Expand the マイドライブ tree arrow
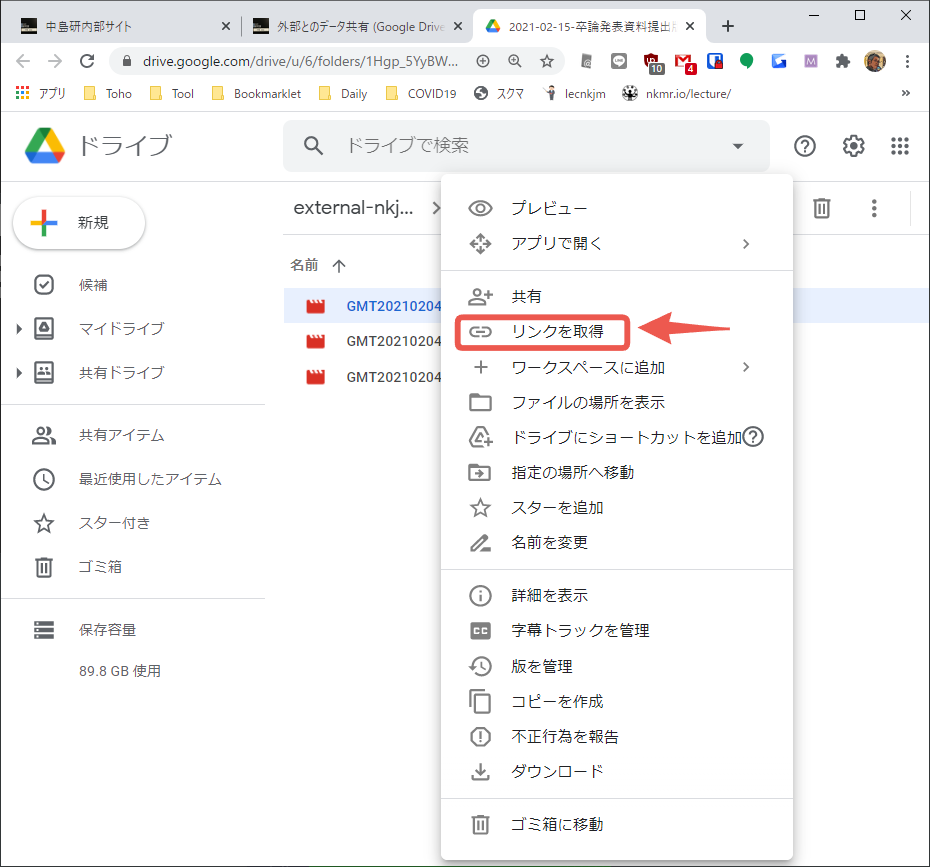The height and width of the screenshot is (867, 930). 19,329
